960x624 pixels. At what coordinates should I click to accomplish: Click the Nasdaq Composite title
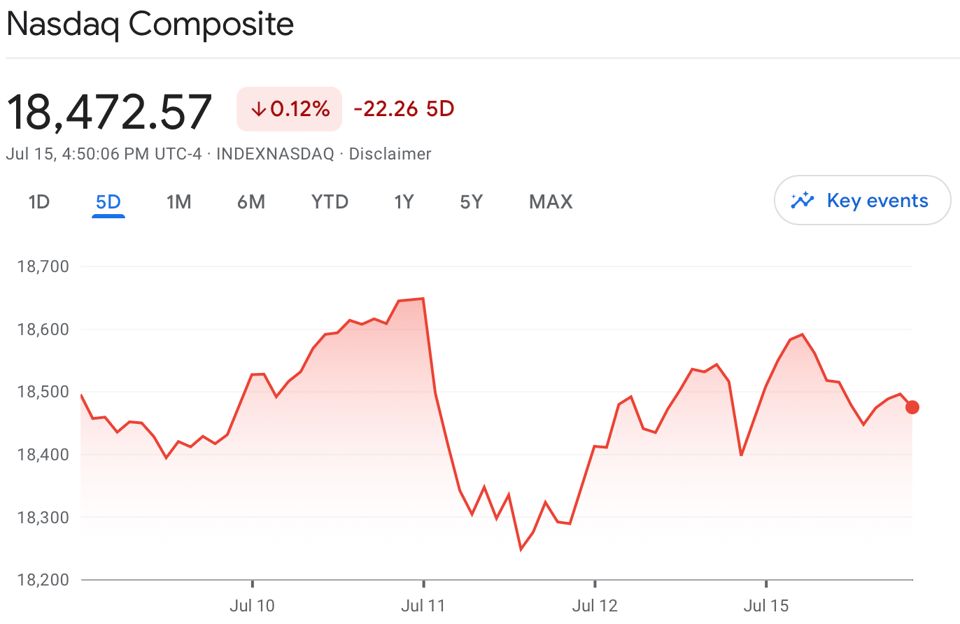(150, 24)
